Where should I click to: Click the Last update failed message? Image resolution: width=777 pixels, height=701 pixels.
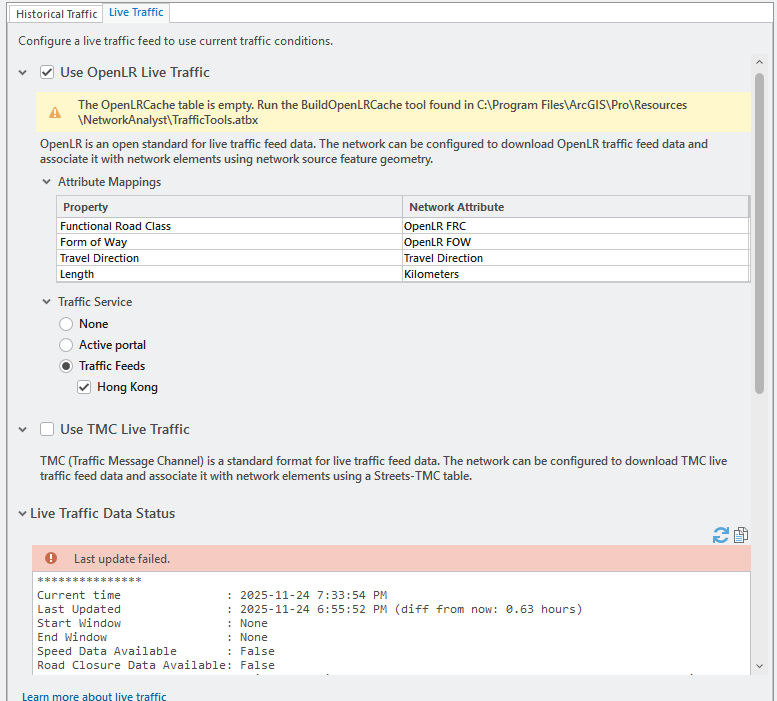[x=122, y=559]
